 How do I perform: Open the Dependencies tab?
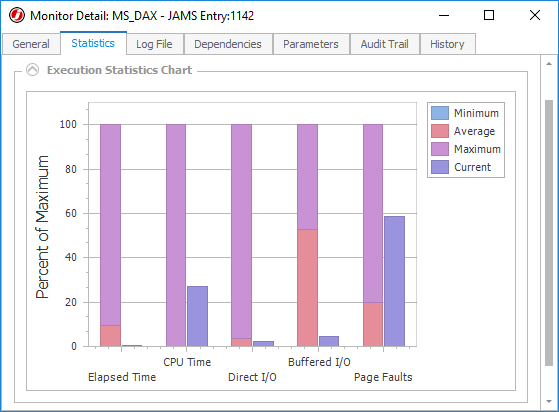(x=228, y=44)
